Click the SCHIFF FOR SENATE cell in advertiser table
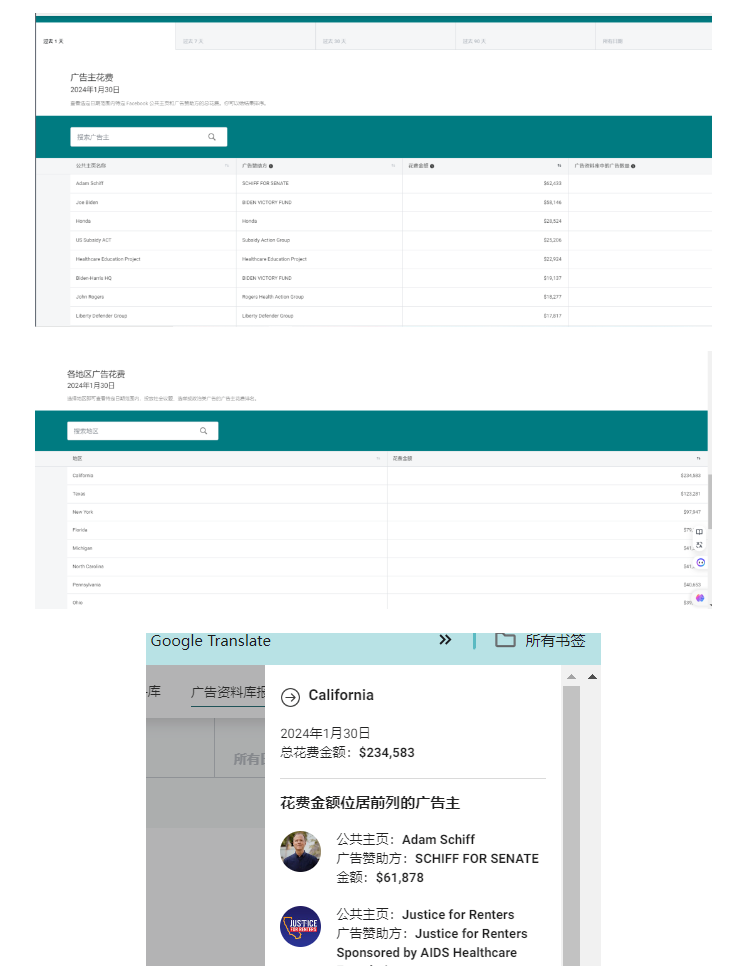The width and height of the screenshot is (733, 966). [265, 183]
